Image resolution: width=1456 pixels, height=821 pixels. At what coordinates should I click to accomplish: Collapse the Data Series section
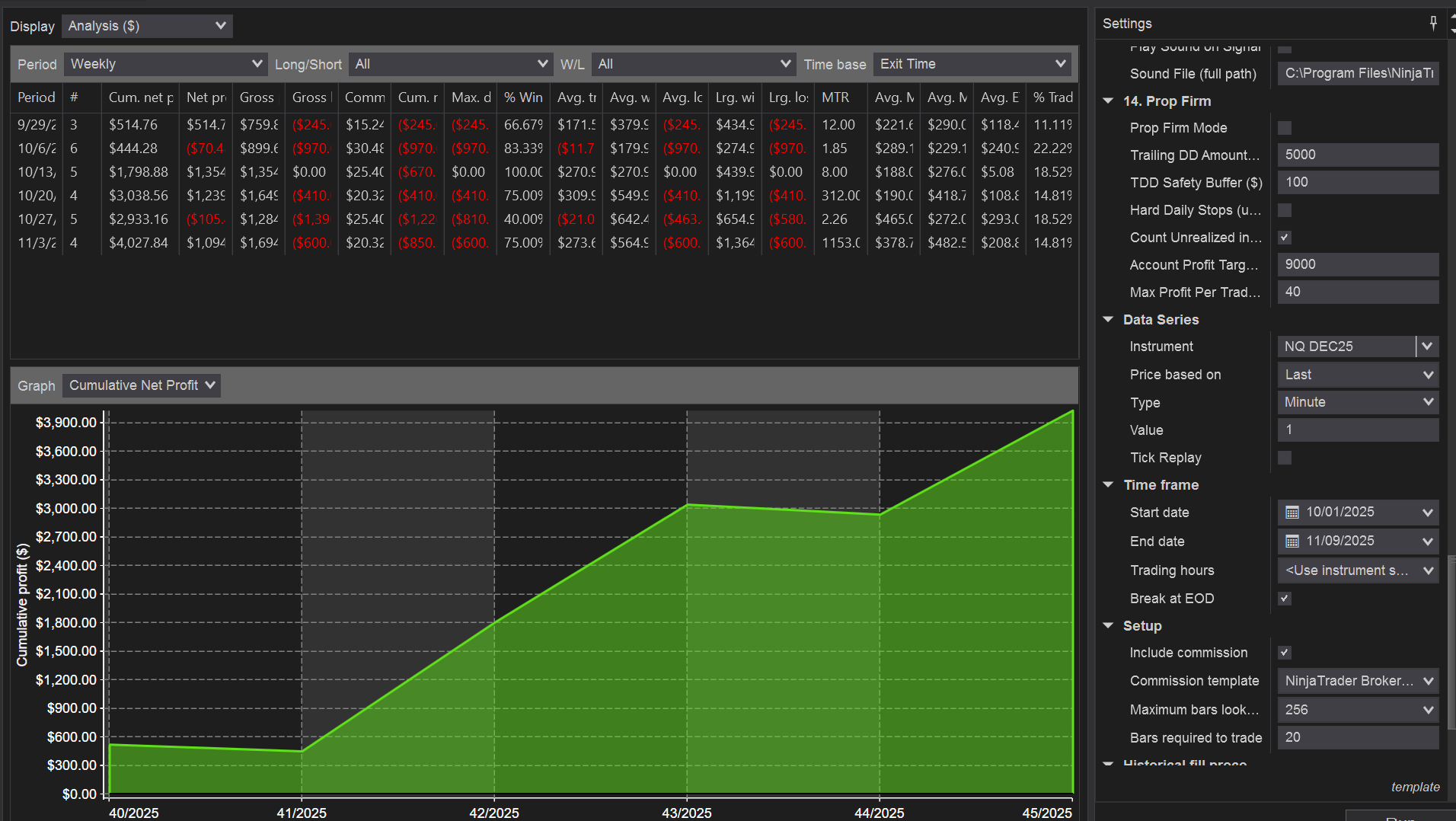pyautogui.click(x=1109, y=320)
